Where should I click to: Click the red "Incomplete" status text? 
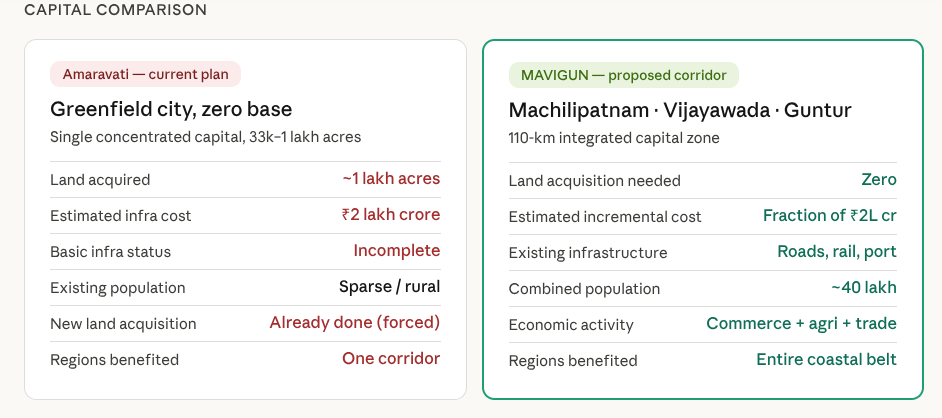[x=396, y=251]
